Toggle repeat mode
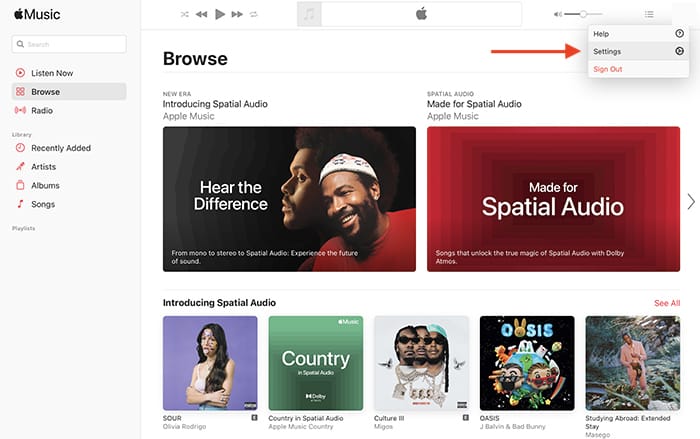The image size is (700, 439). [254, 14]
